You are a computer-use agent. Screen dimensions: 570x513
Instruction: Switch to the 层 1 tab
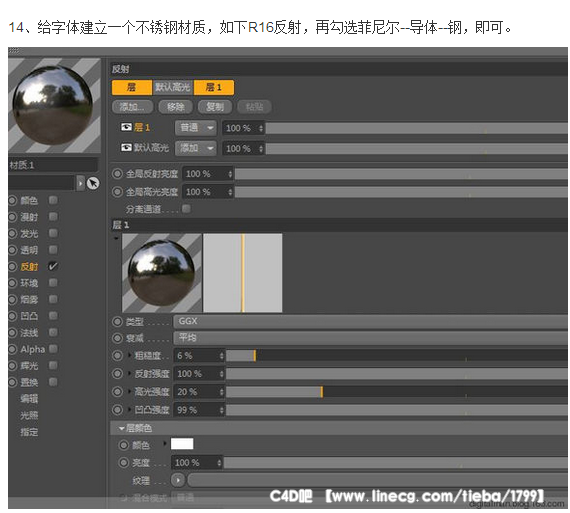(214, 87)
